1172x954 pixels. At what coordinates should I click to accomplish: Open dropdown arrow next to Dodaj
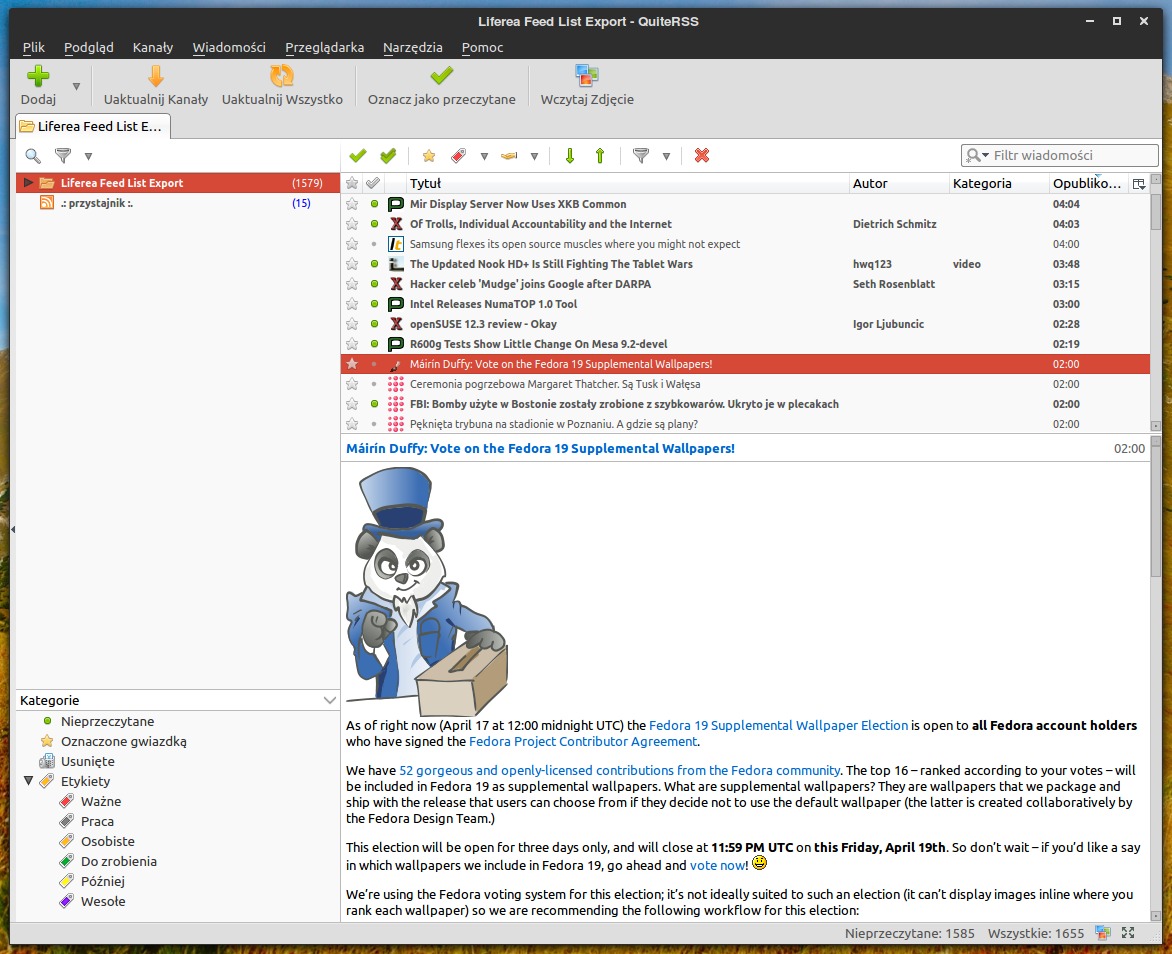[x=76, y=87]
